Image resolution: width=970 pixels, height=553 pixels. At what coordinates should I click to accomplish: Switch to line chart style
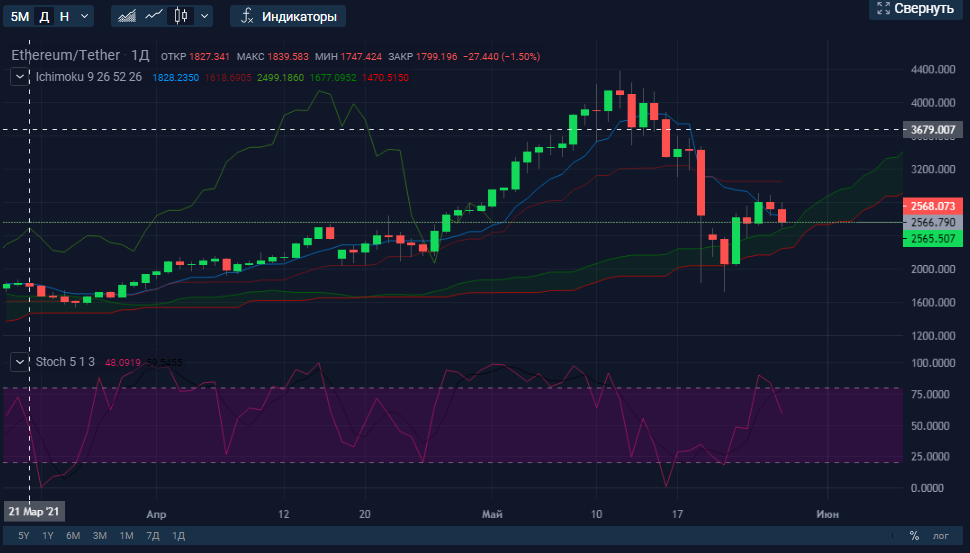pos(153,16)
